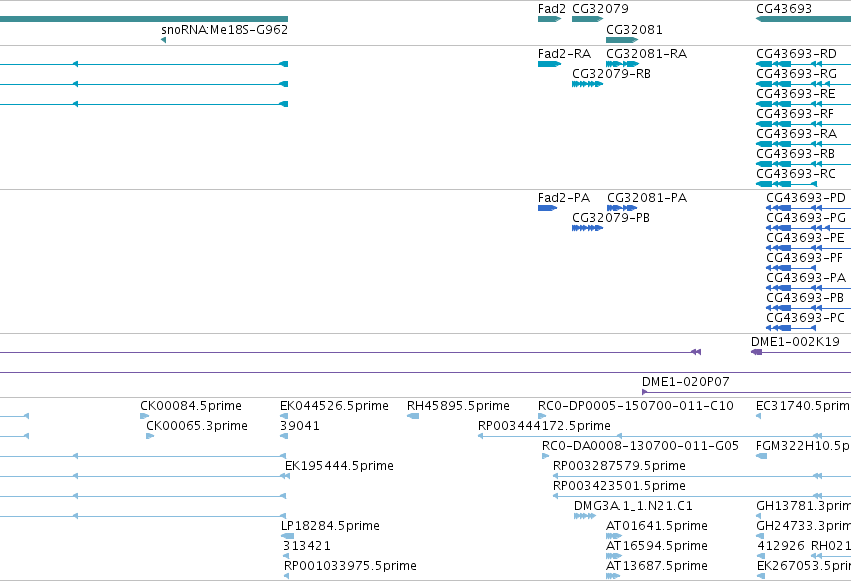Select the CG43693-RF transcript label
851x581 pixels.
795,114
